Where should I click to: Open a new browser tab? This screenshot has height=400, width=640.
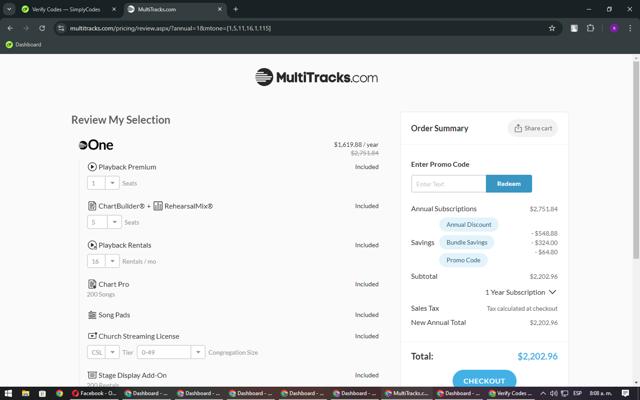tap(236, 9)
